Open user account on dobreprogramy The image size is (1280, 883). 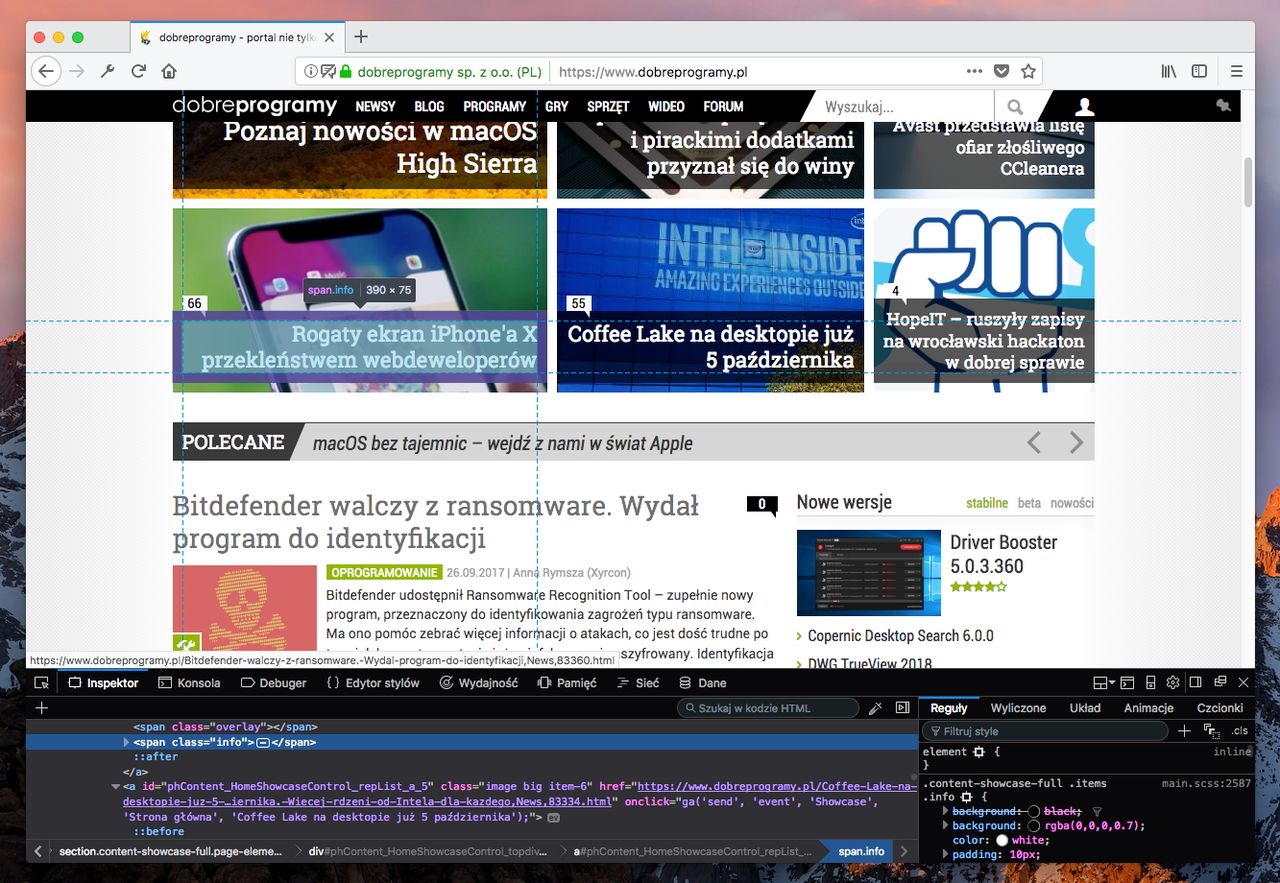tap(1084, 106)
